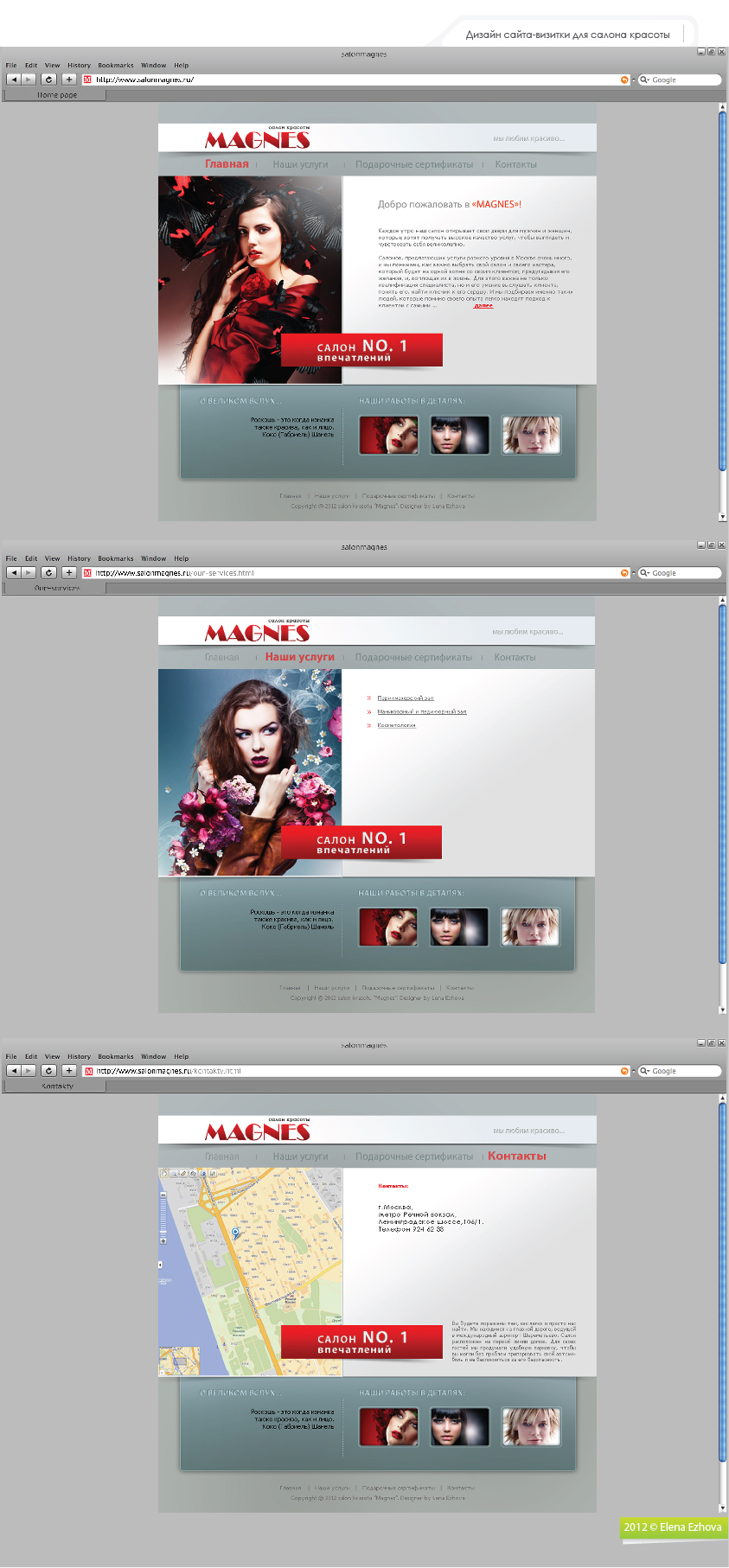
Task: Reload the page in the Home page browser
Action: pos(49,80)
